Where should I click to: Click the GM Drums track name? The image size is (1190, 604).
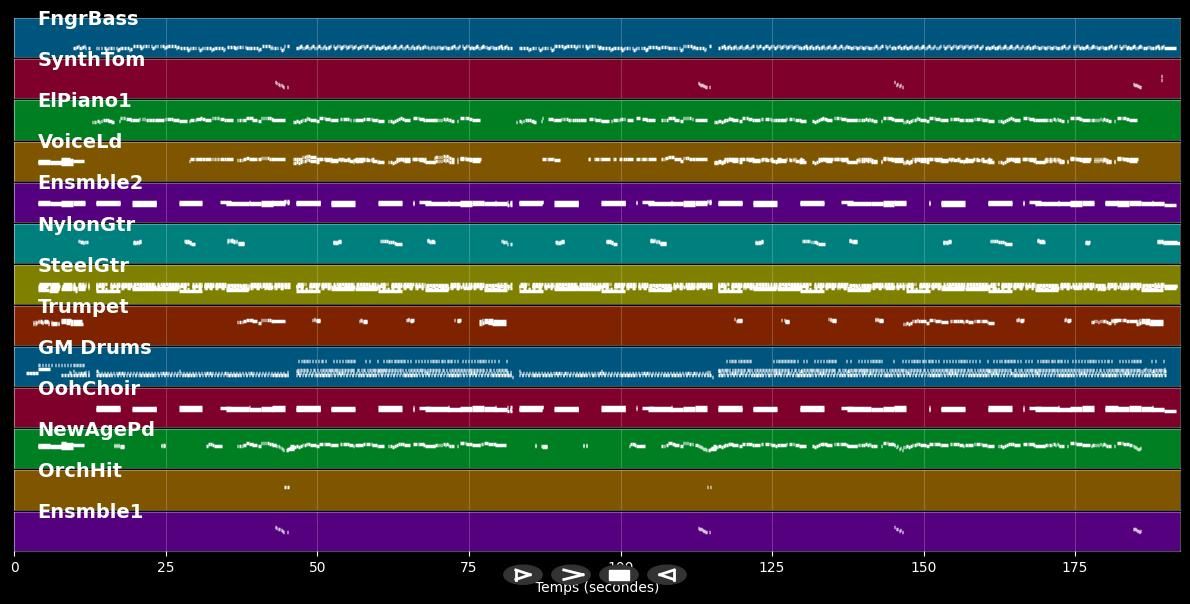(94, 348)
